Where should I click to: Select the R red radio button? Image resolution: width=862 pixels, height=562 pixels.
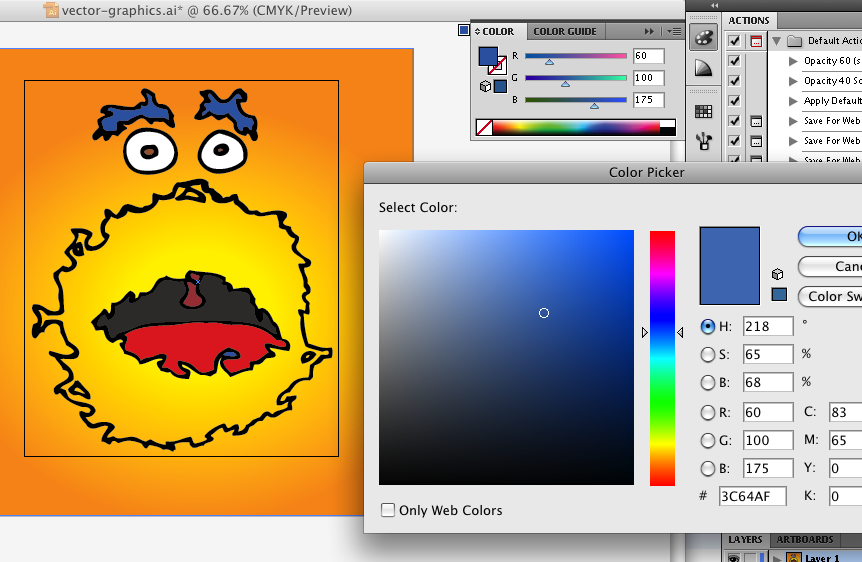tap(708, 412)
